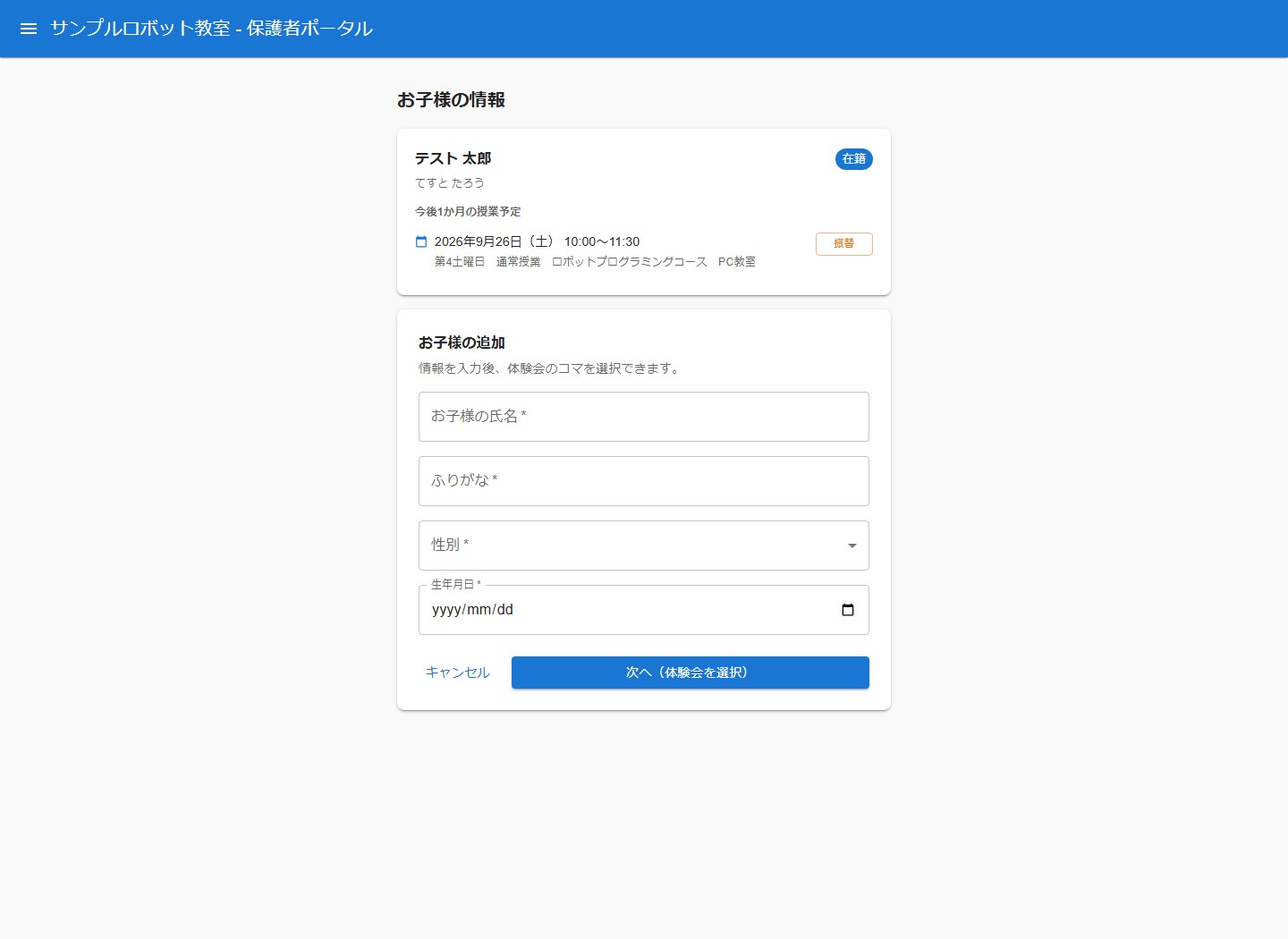Viewport: 1288px width, 939px height.
Task: Click the header title サンプルロボット教室 - 保護者ポータル
Action: tap(212, 29)
